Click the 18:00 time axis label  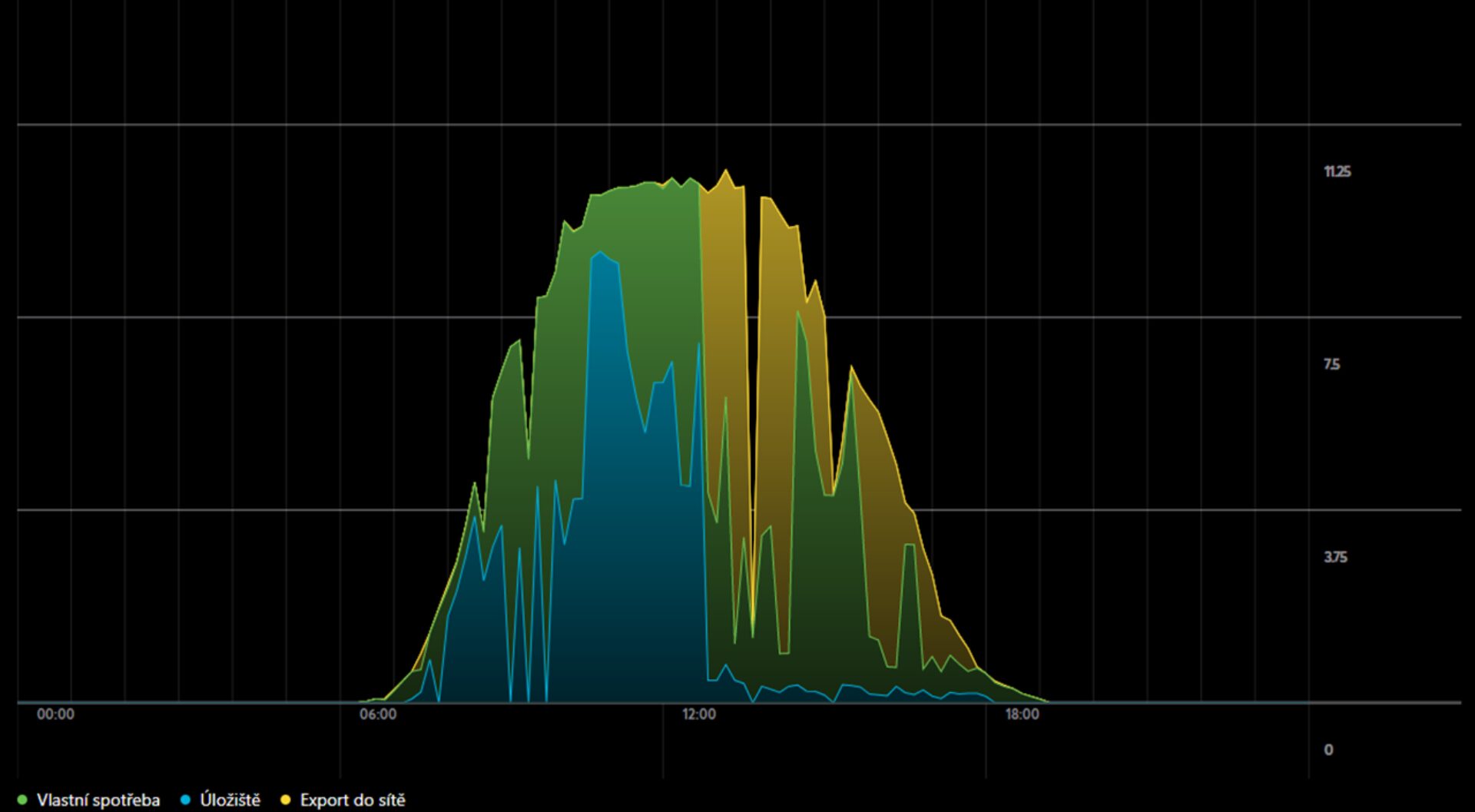point(1022,714)
